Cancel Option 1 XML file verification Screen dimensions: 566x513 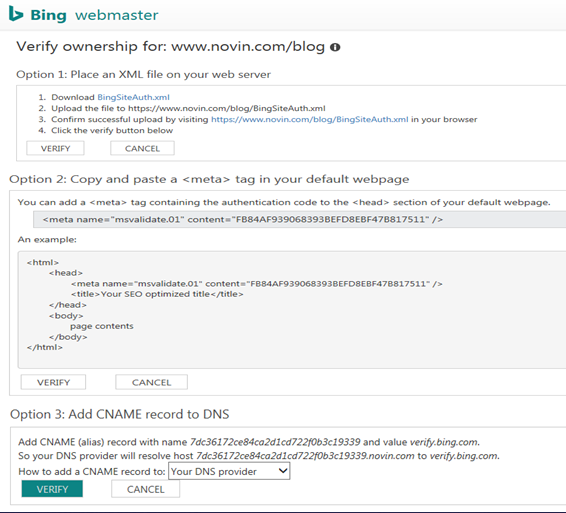[x=142, y=148]
